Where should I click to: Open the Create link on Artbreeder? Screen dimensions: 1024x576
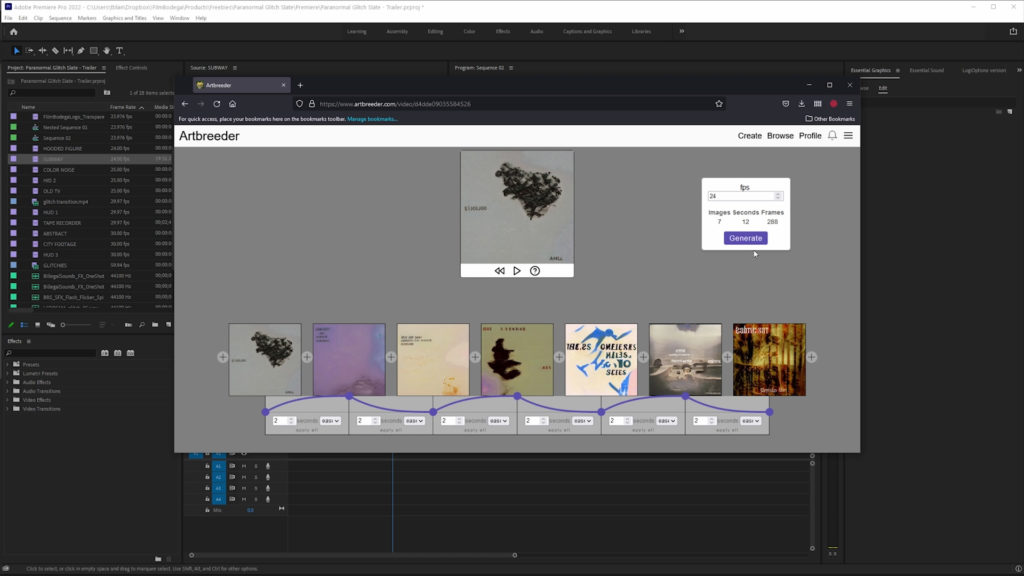click(750, 136)
